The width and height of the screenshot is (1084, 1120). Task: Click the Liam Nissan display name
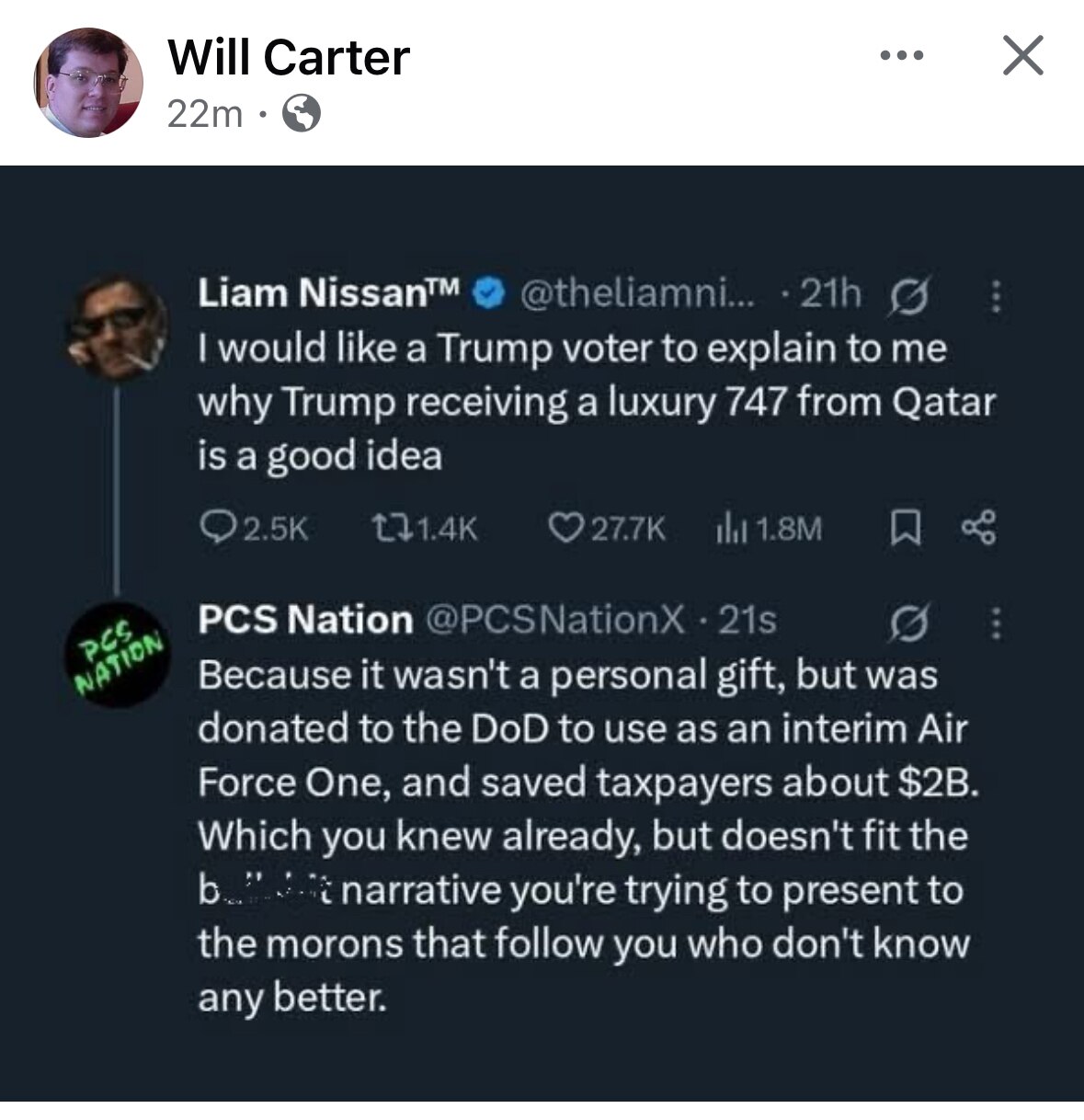[x=332, y=293]
